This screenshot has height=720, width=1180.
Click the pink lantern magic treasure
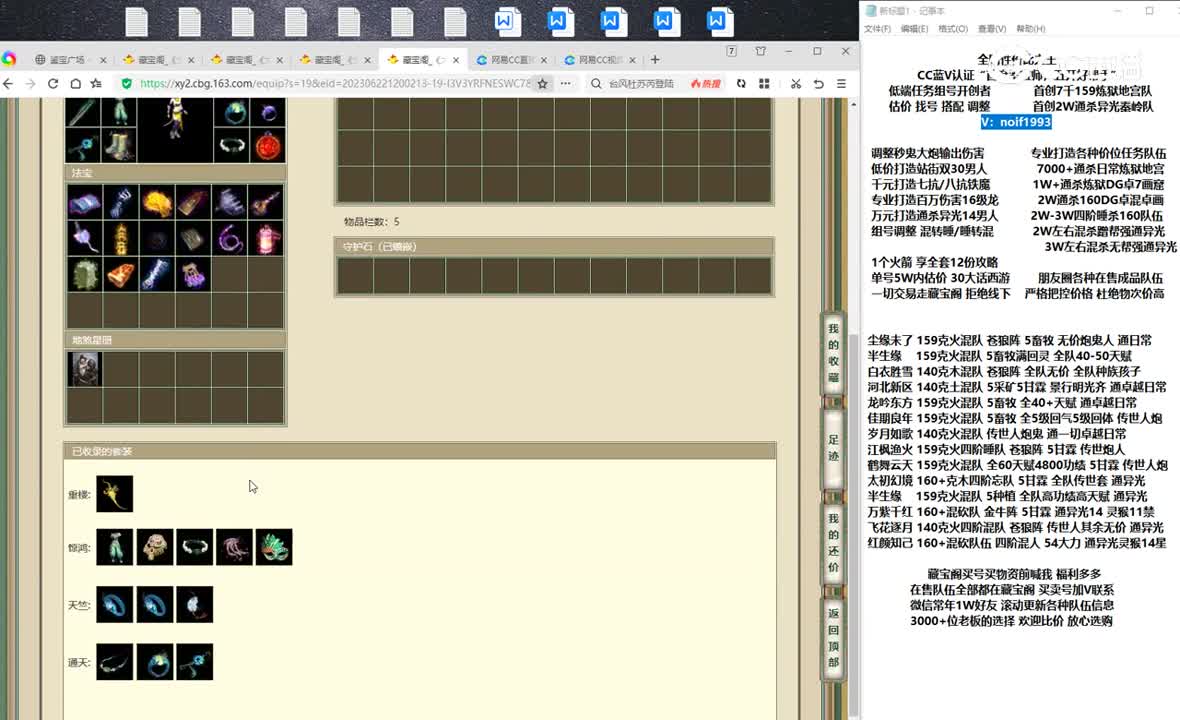point(266,239)
